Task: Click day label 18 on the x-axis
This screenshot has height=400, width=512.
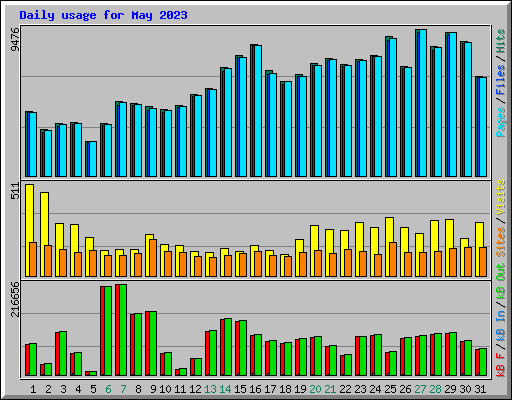Action: (x=285, y=389)
